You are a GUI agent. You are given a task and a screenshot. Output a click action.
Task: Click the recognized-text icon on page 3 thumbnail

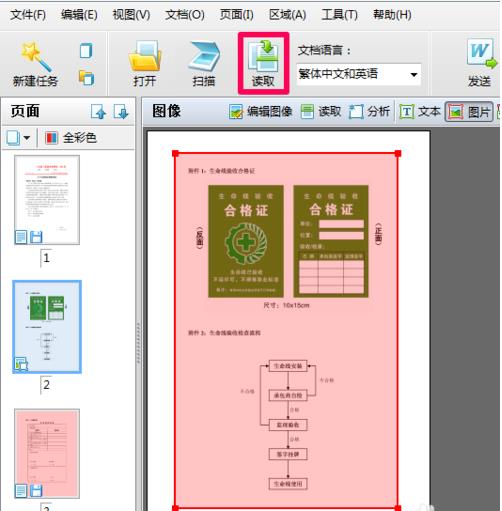[21, 491]
